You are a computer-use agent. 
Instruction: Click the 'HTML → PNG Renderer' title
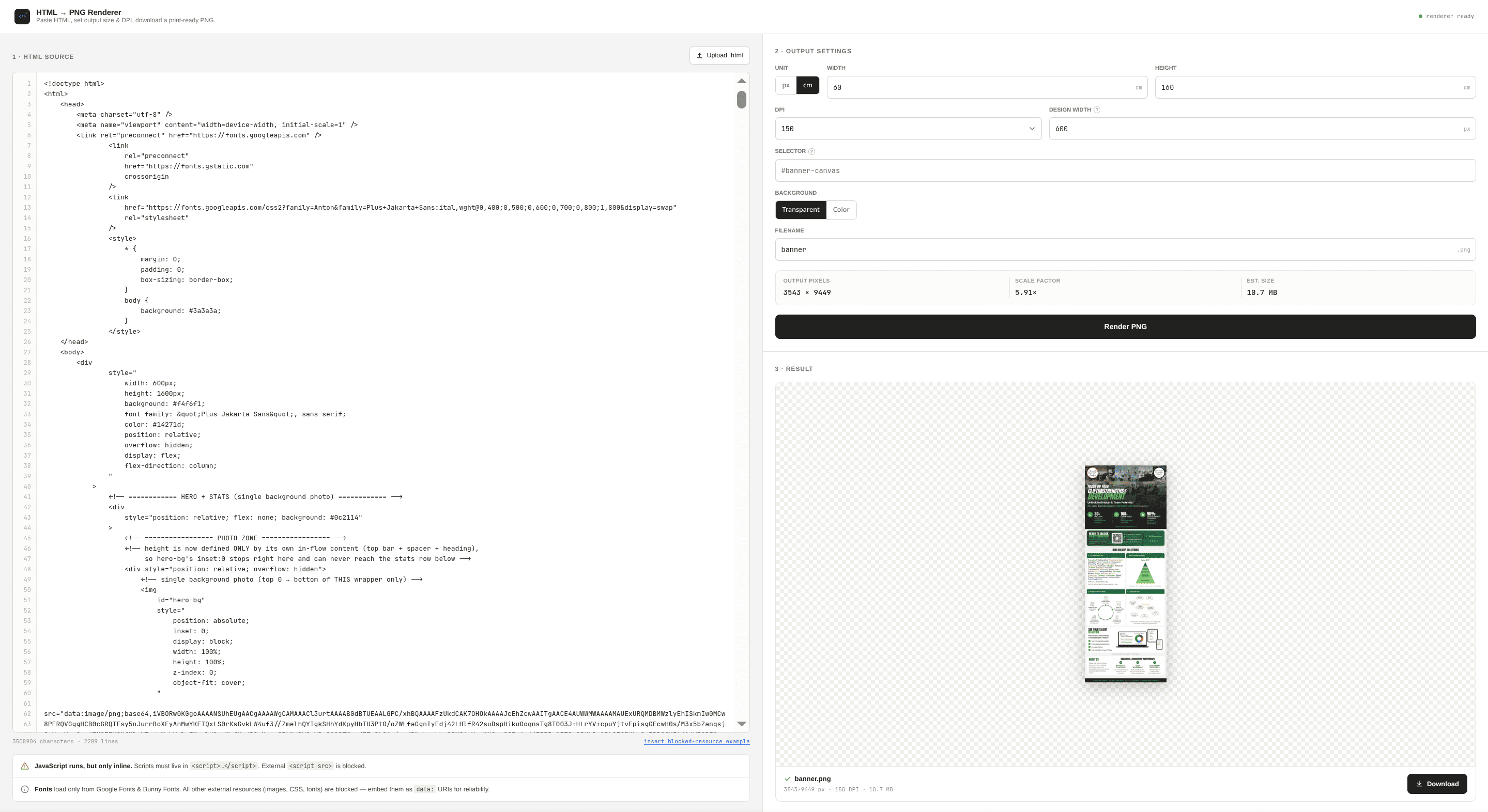[x=79, y=12]
